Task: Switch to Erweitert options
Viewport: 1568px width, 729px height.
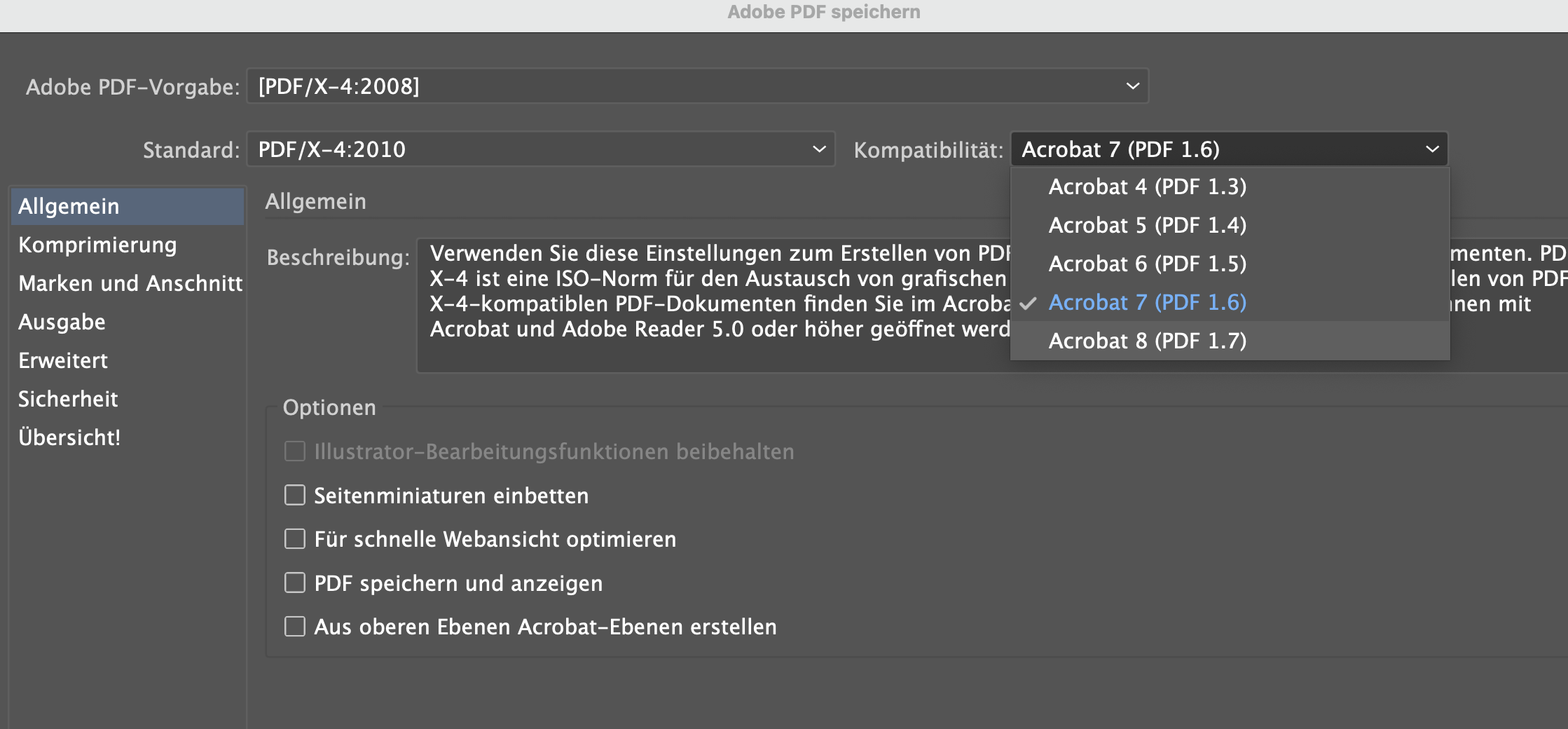Action: 63,360
